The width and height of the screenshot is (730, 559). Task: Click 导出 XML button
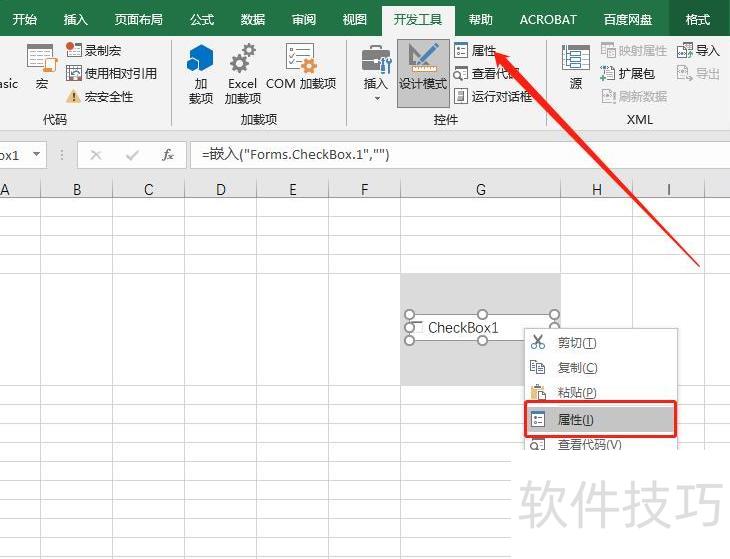click(698, 73)
